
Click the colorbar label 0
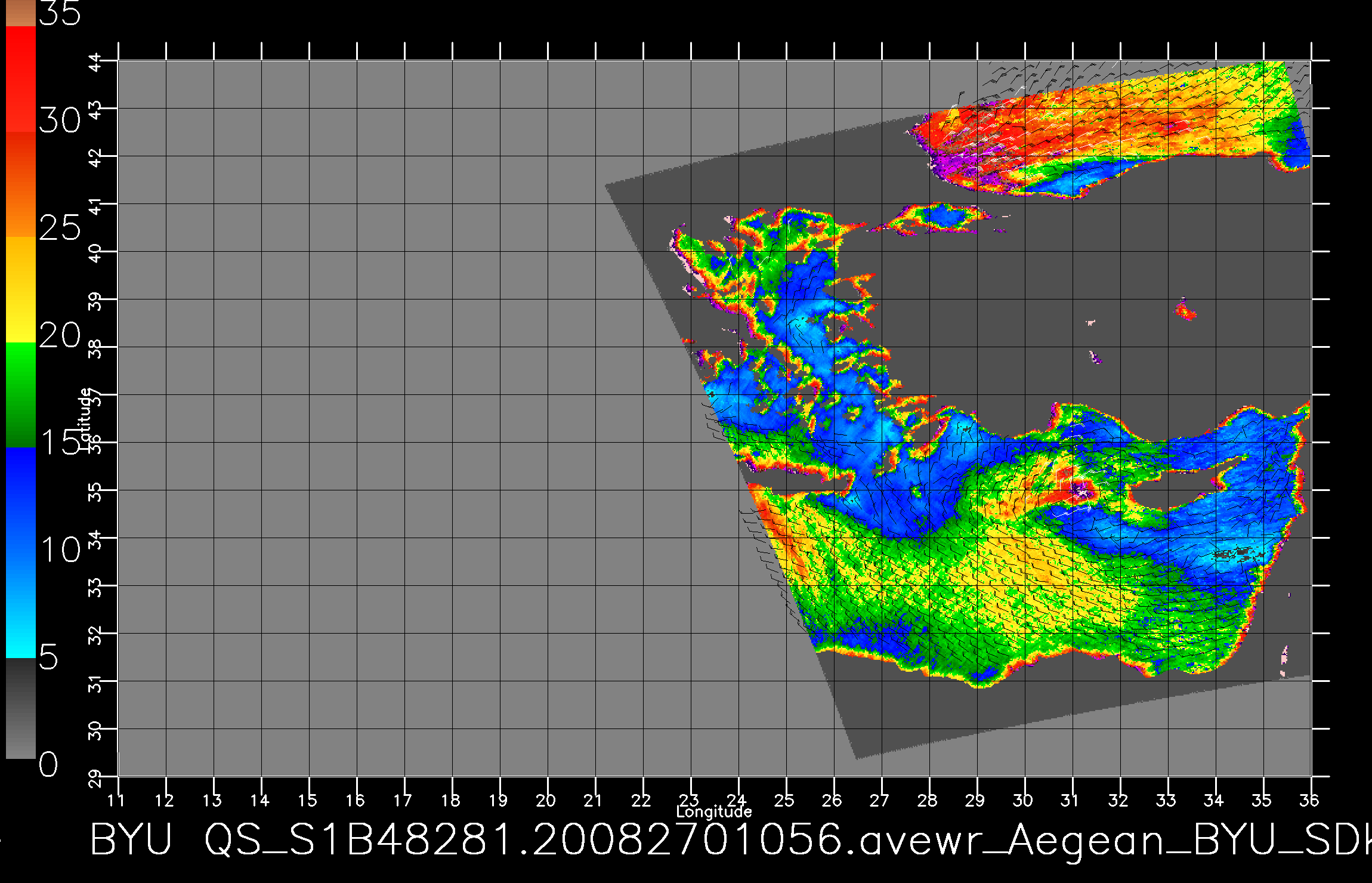pyautogui.click(x=49, y=764)
